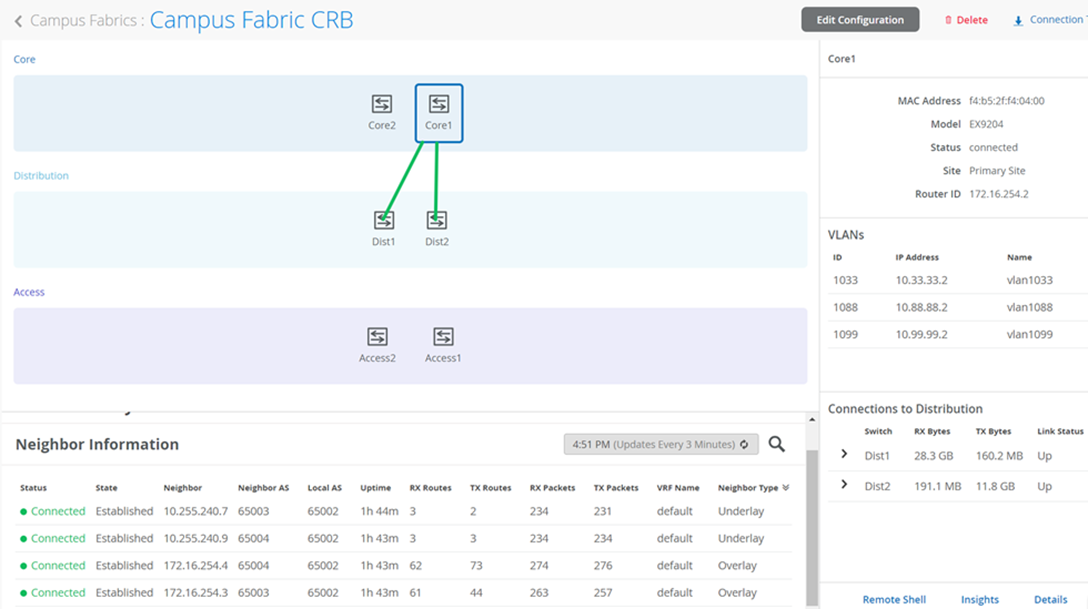
Task: Click the 4:51 PM updates refresh button
Action: [661, 444]
